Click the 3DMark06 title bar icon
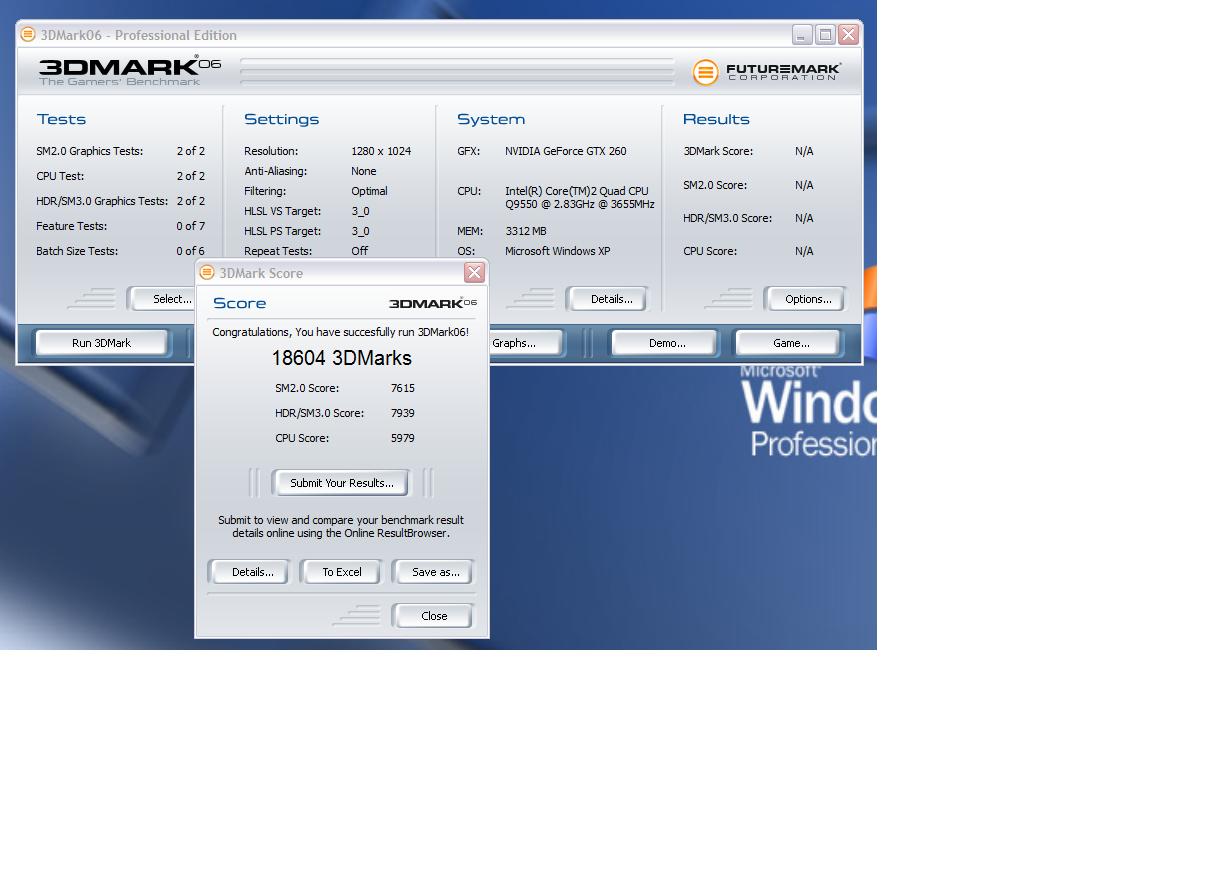1218x874 pixels. point(28,34)
